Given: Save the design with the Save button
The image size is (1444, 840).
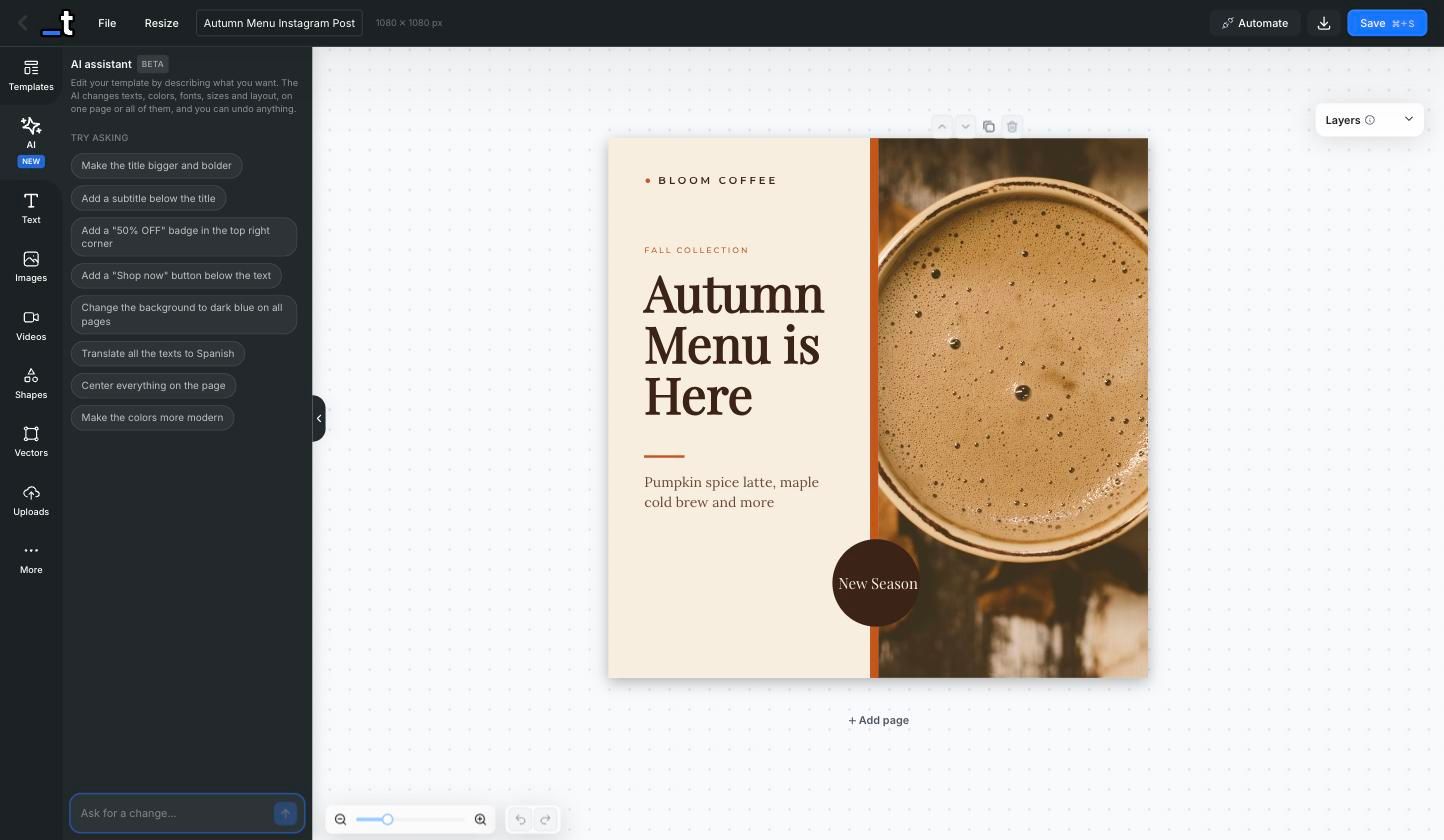Looking at the screenshot, I should (1386, 23).
